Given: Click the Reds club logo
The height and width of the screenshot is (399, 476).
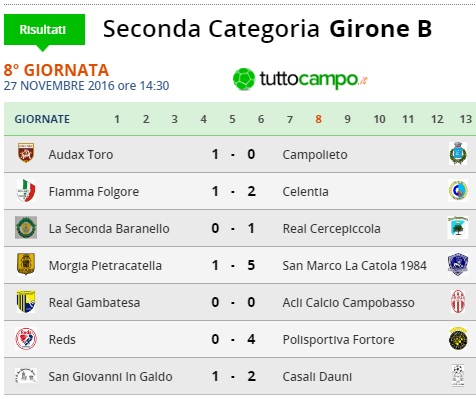Looking at the screenshot, I should pos(26,339).
